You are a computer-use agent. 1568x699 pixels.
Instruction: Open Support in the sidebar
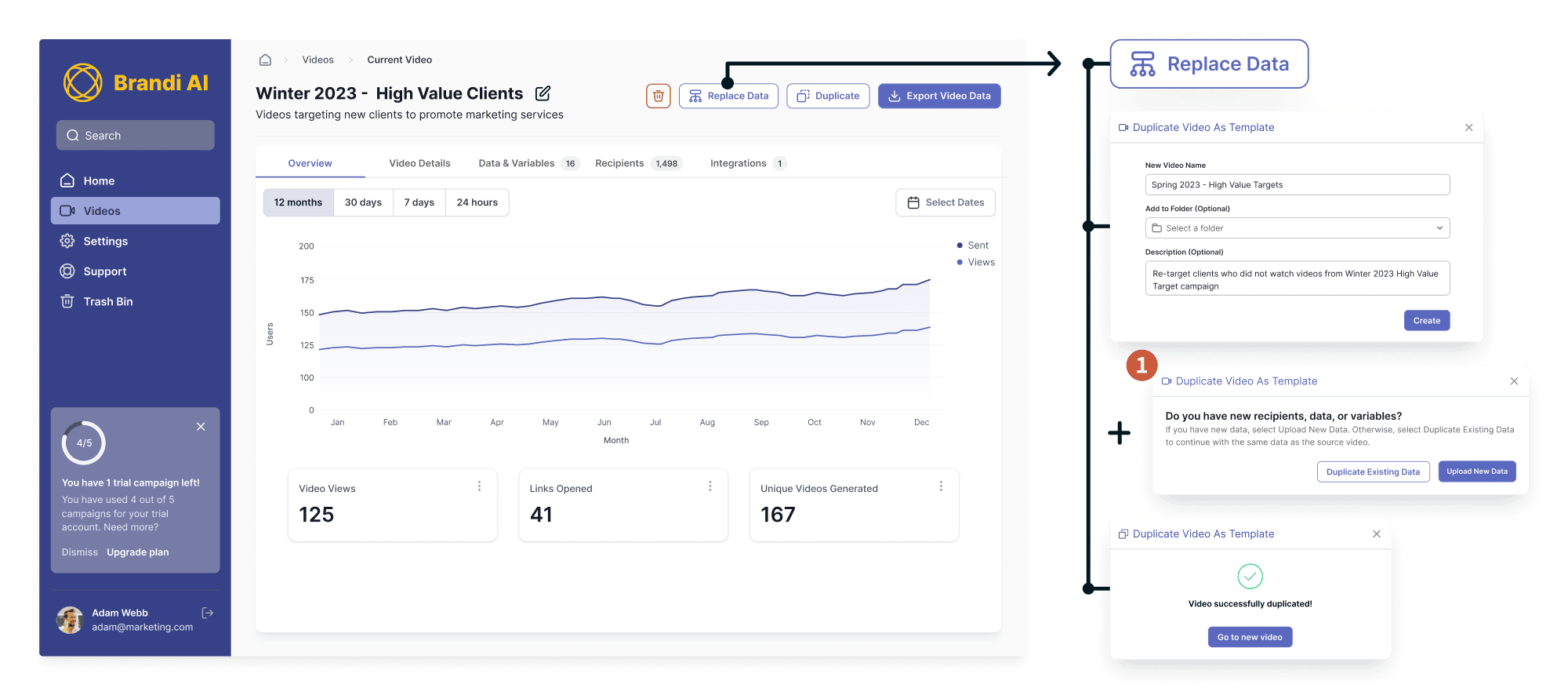tap(135, 271)
